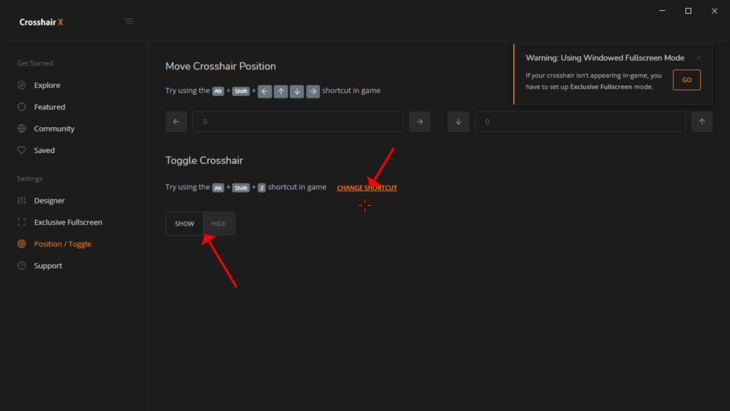Click the Alt key badge in move shortcut

point(218,91)
